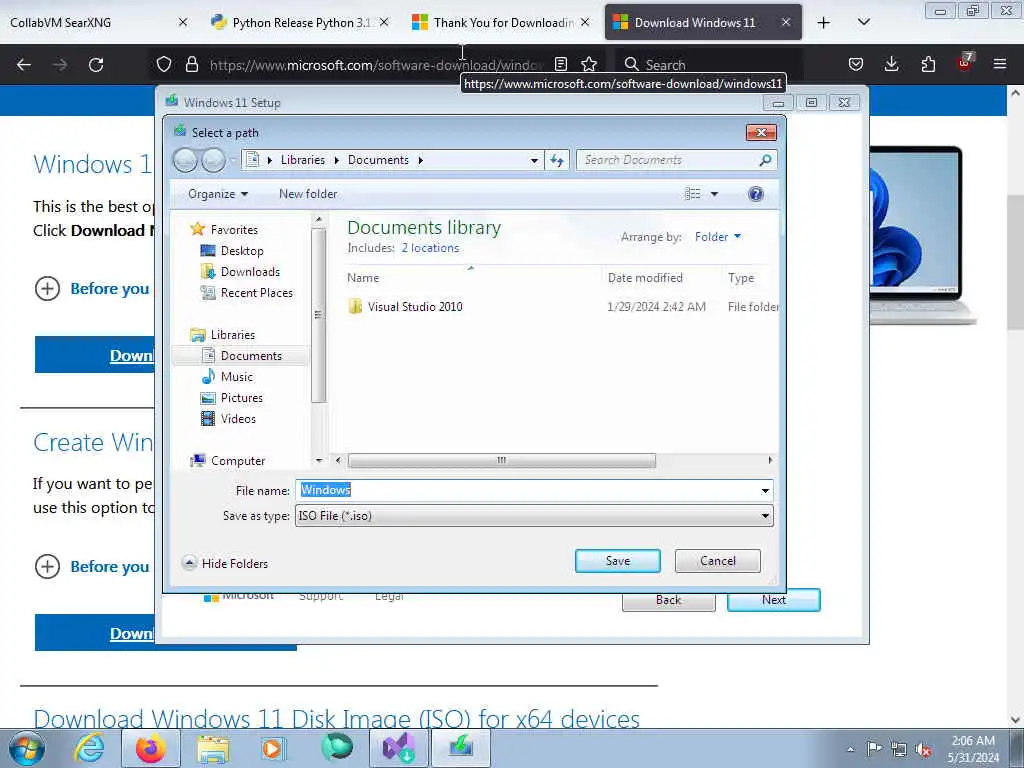Open the Pocket save icon
This screenshot has width=1024, height=768.
(856, 64)
